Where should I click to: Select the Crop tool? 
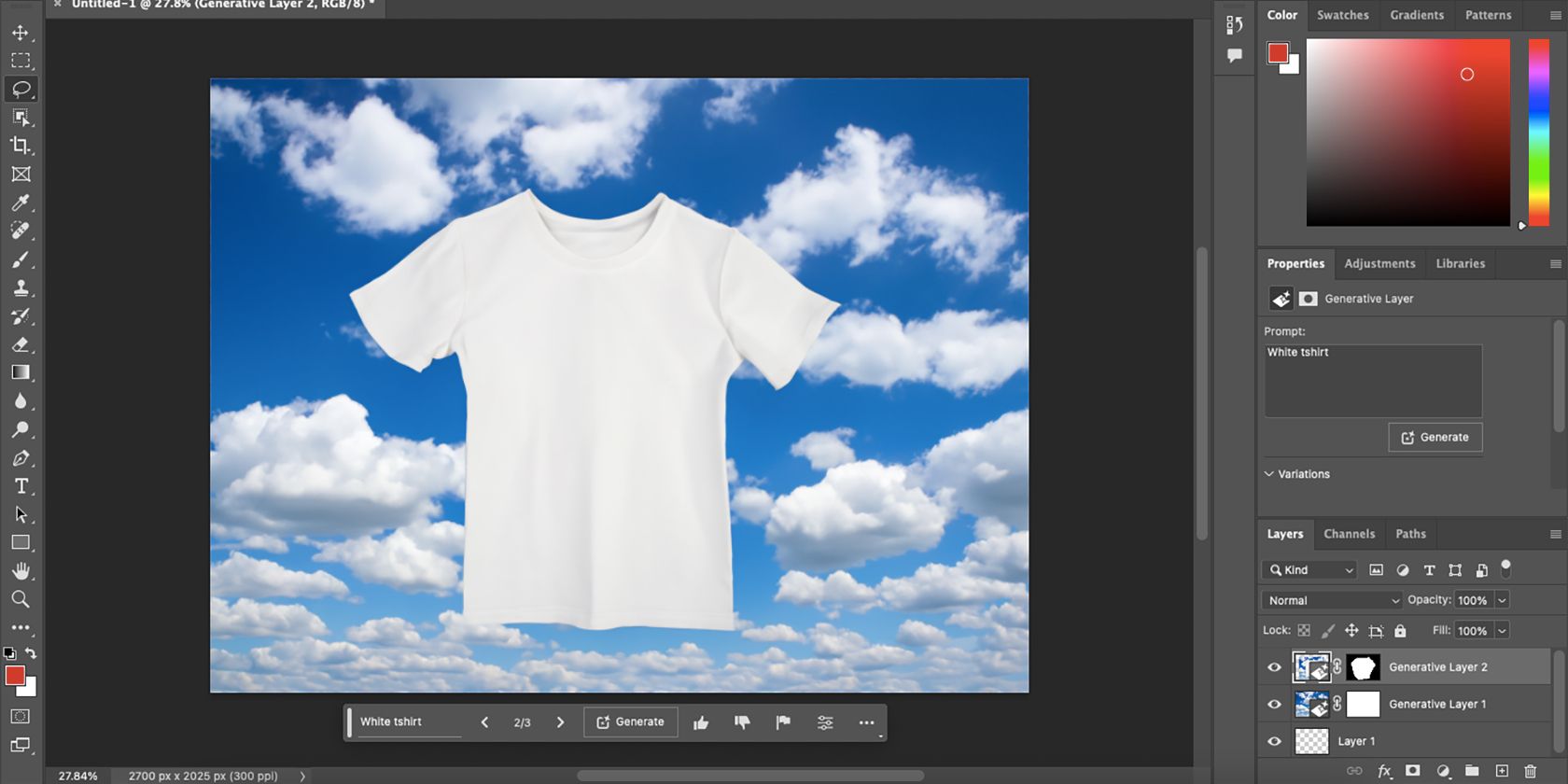click(x=21, y=146)
